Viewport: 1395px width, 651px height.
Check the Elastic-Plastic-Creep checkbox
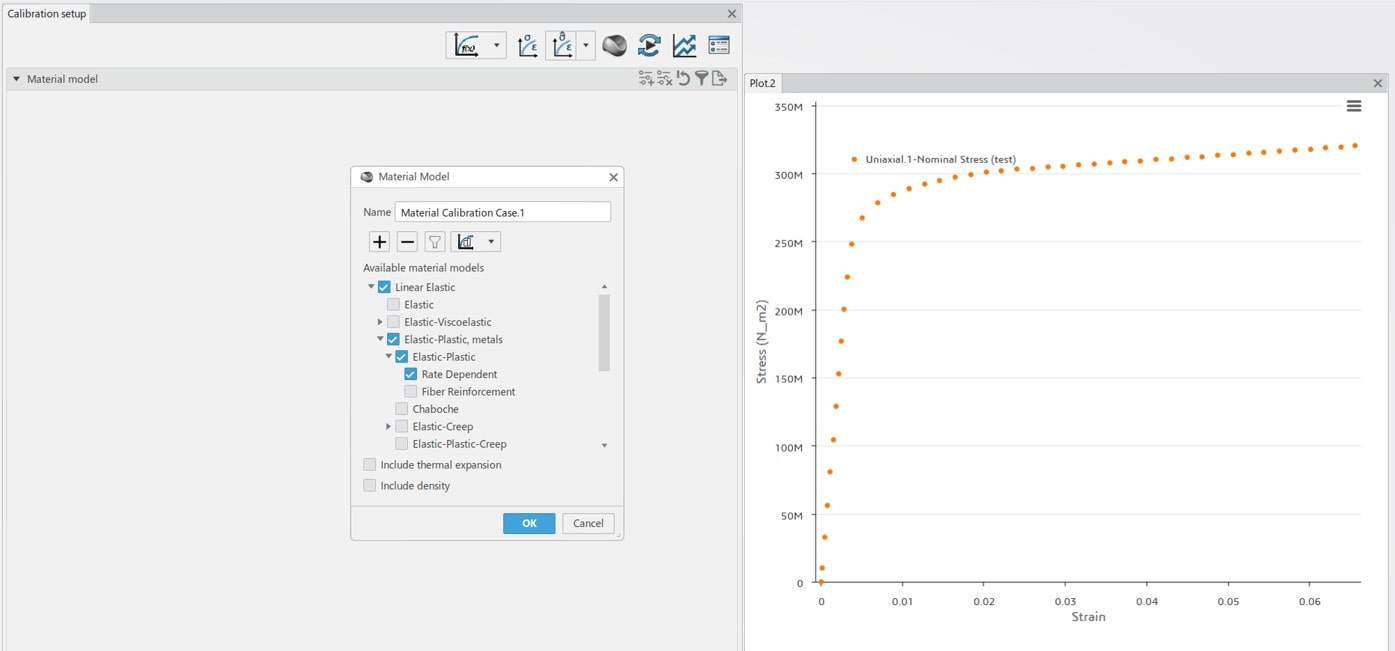(402, 444)
